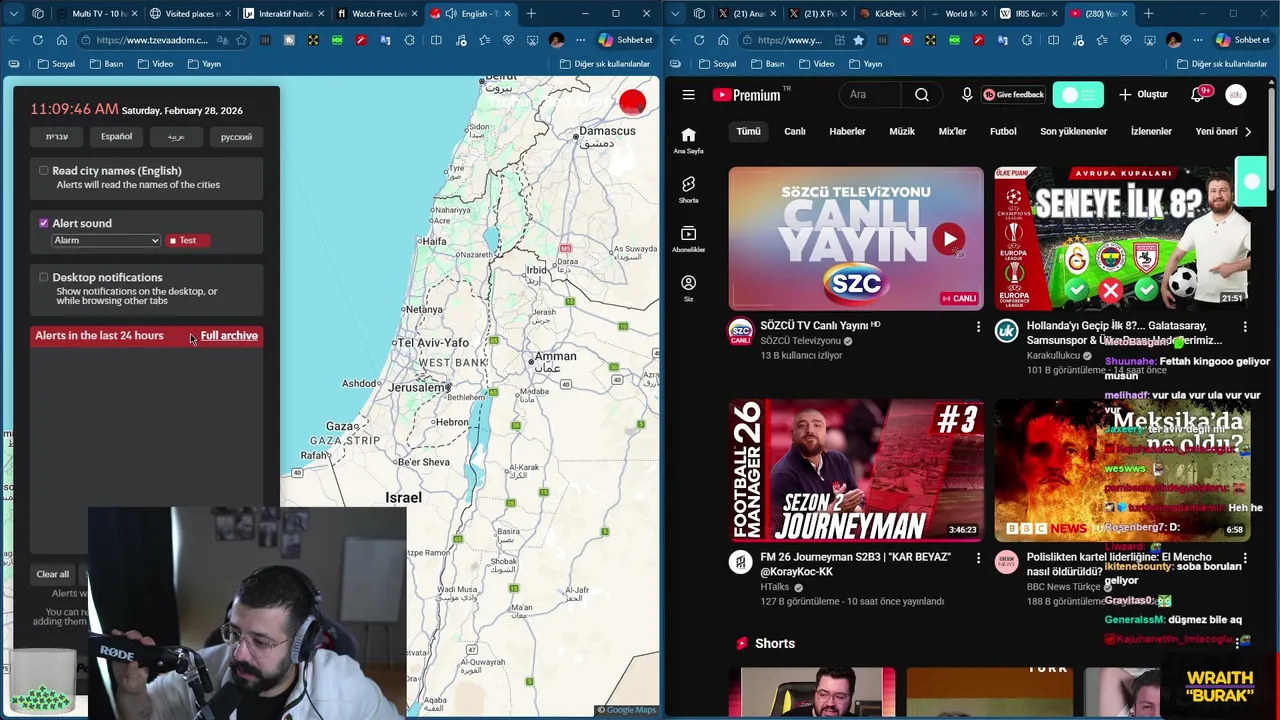The width and height of the screenshot is (1280, 720).
Task: Open Diğer sık kullanılanlar folder in left browser
Action: point(605,64)
